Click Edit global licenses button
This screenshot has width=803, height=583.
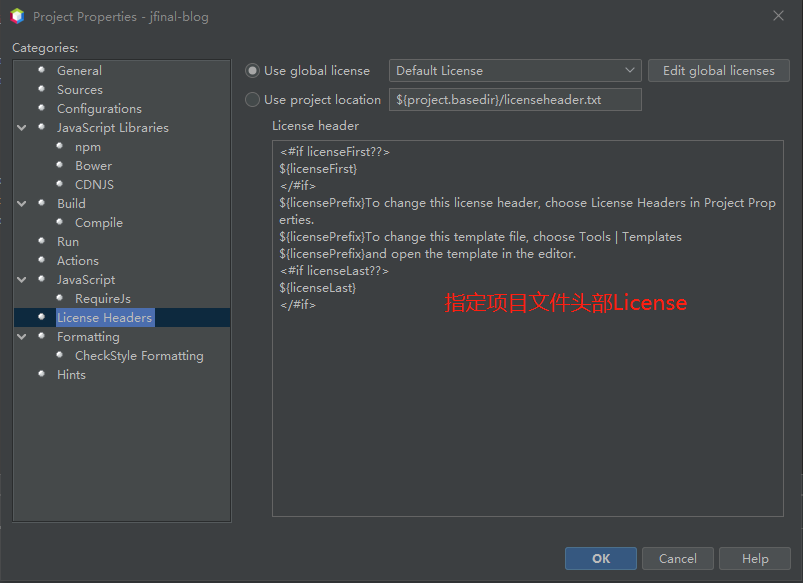718,71
